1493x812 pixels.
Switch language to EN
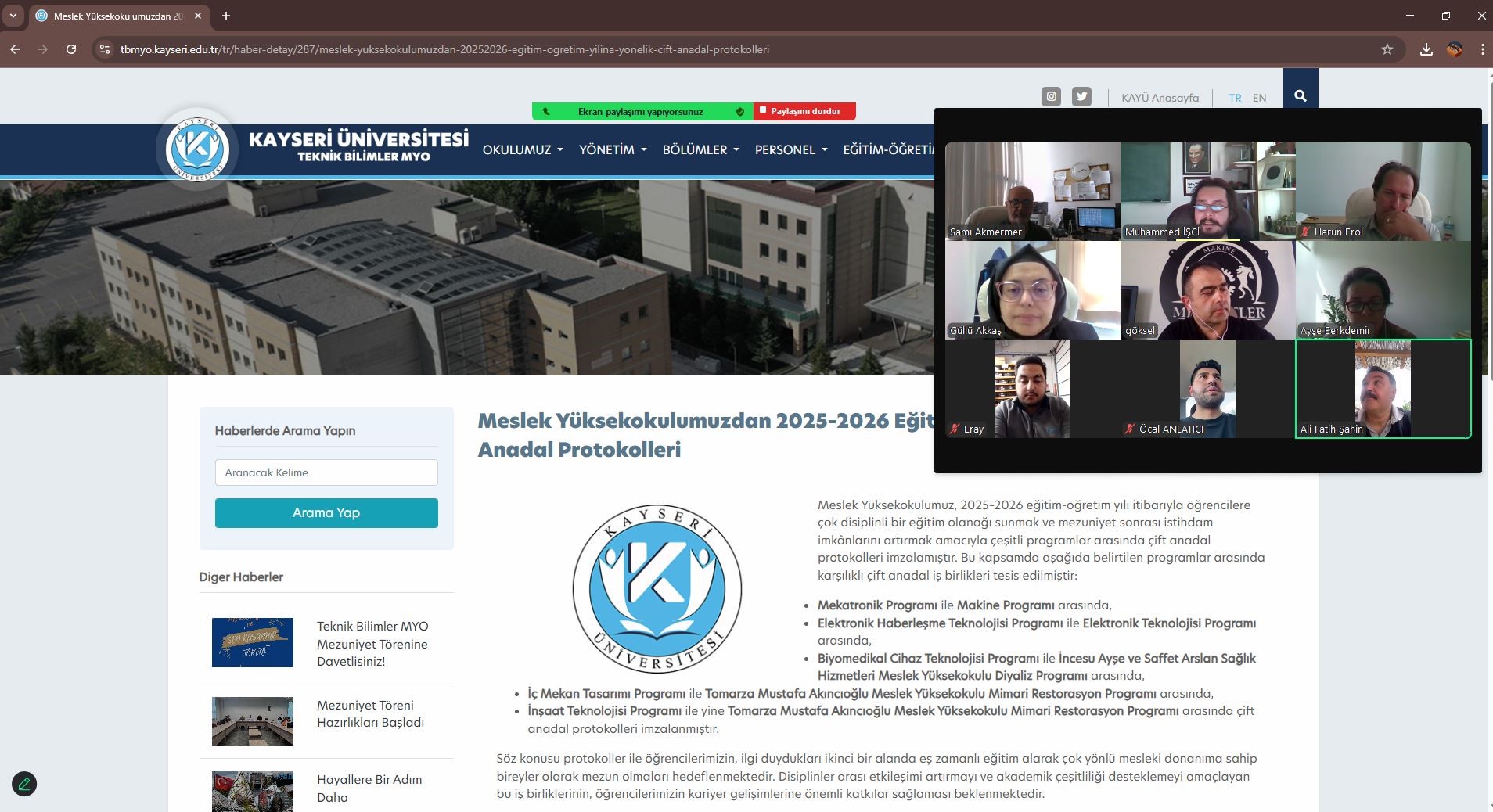pos(1259,98)
